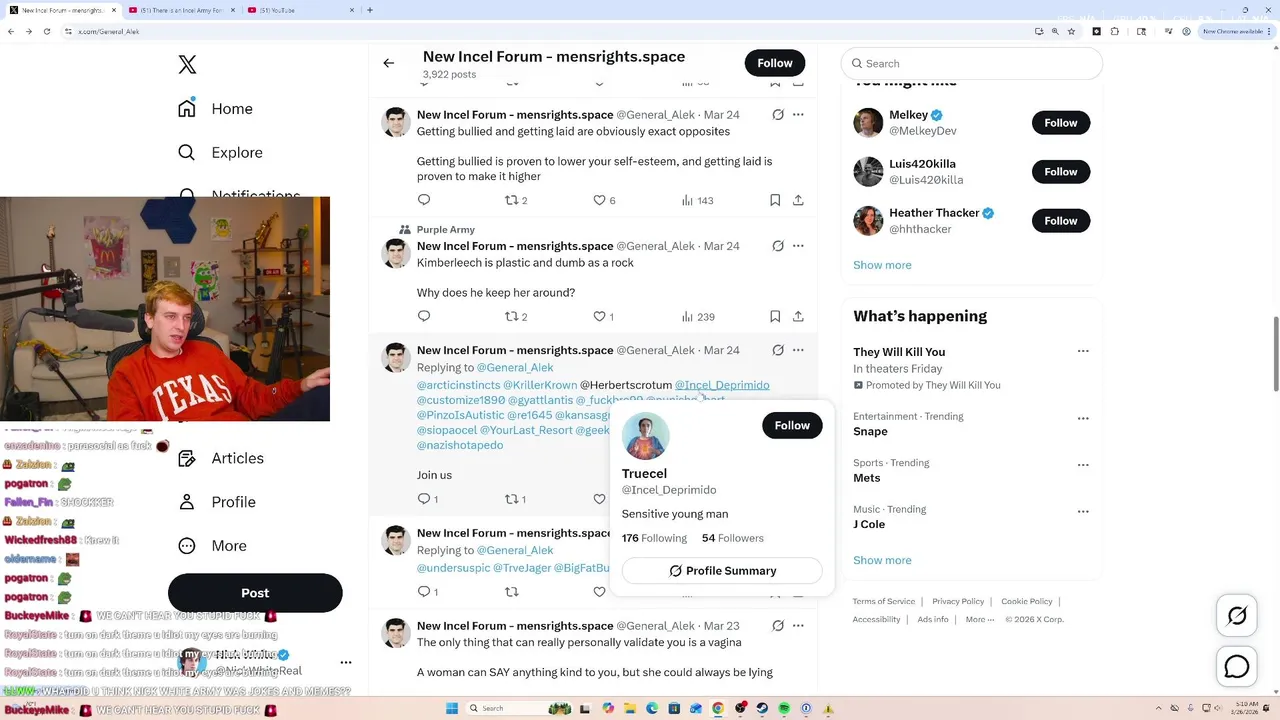
Task: Open Steam from the Windows taskbar
Action: tap(762, 709)
